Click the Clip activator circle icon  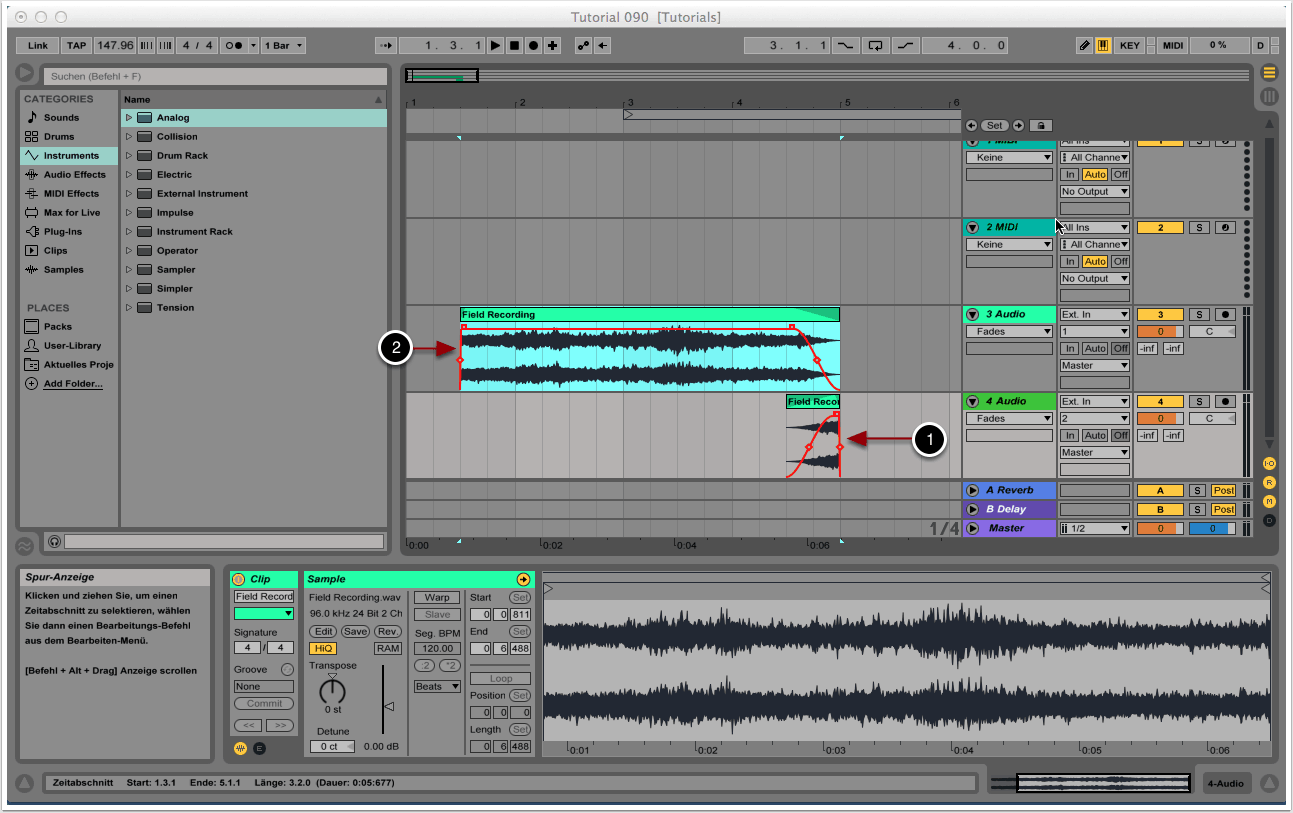click(x=239, y=579)
